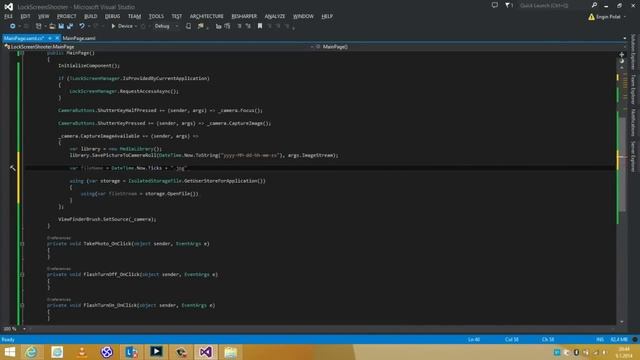Open the TOOLS menu
640x360 pixels.
pos(156,16)
